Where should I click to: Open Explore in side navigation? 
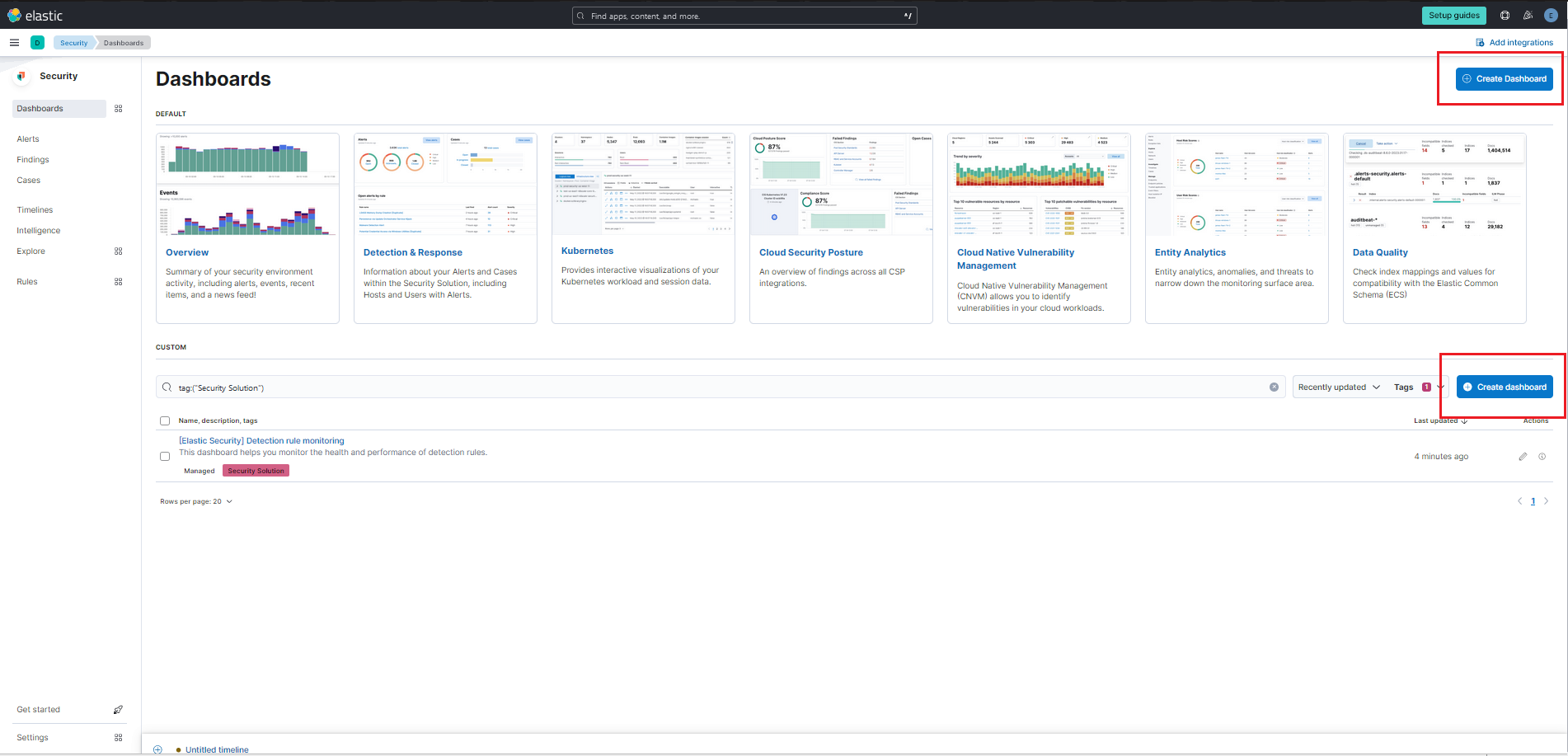(x=31, y=251)
